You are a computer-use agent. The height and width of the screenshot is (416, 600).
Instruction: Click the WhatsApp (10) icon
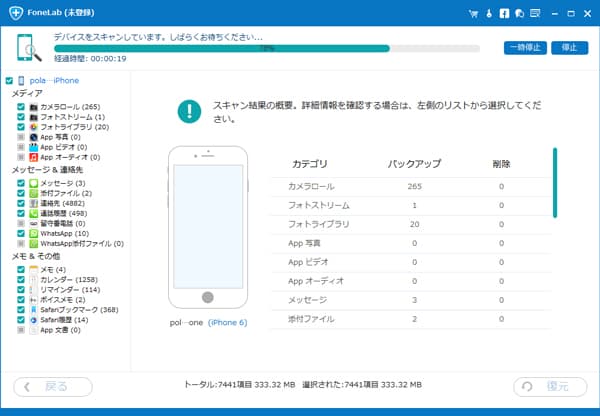34,233
